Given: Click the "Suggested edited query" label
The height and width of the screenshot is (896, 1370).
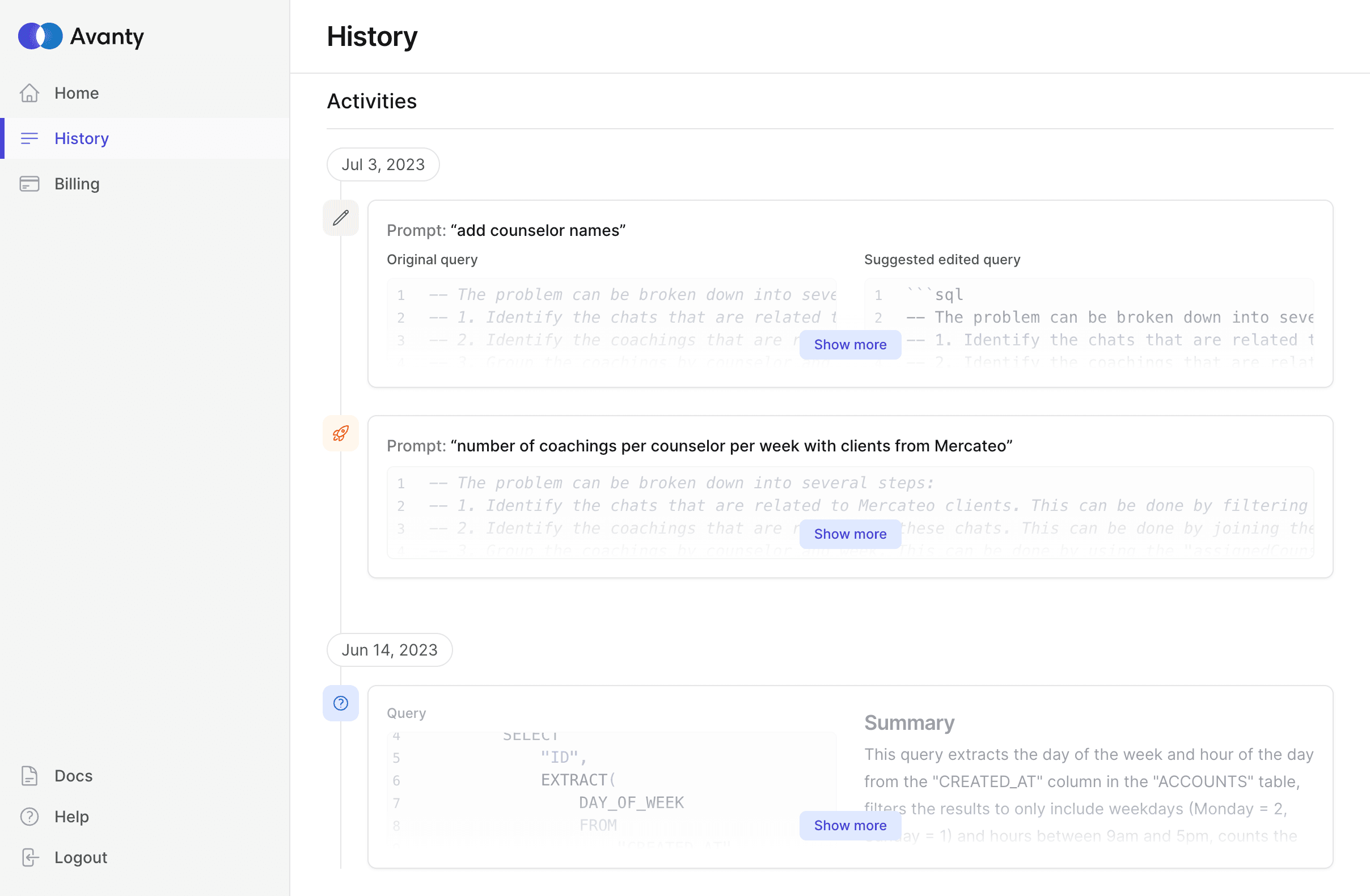Looking at the screenshot, I should point(942,260).
